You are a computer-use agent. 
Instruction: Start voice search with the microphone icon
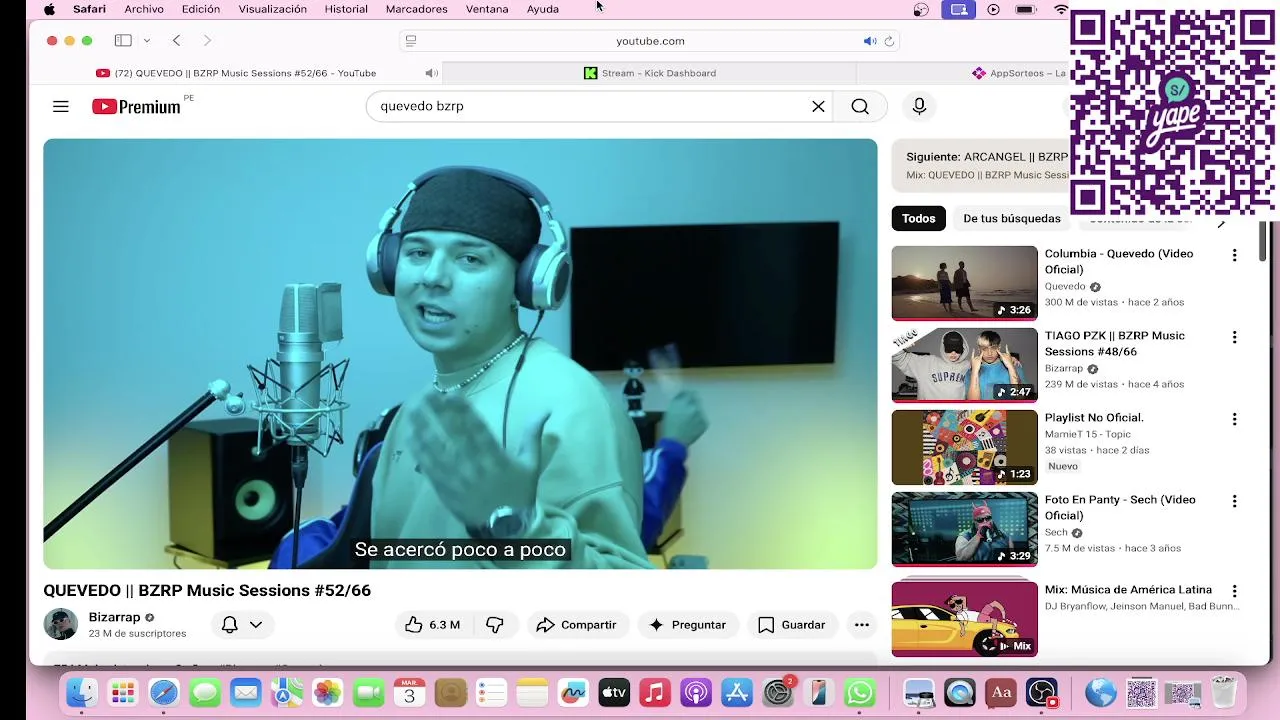click(x=919, y=106)
